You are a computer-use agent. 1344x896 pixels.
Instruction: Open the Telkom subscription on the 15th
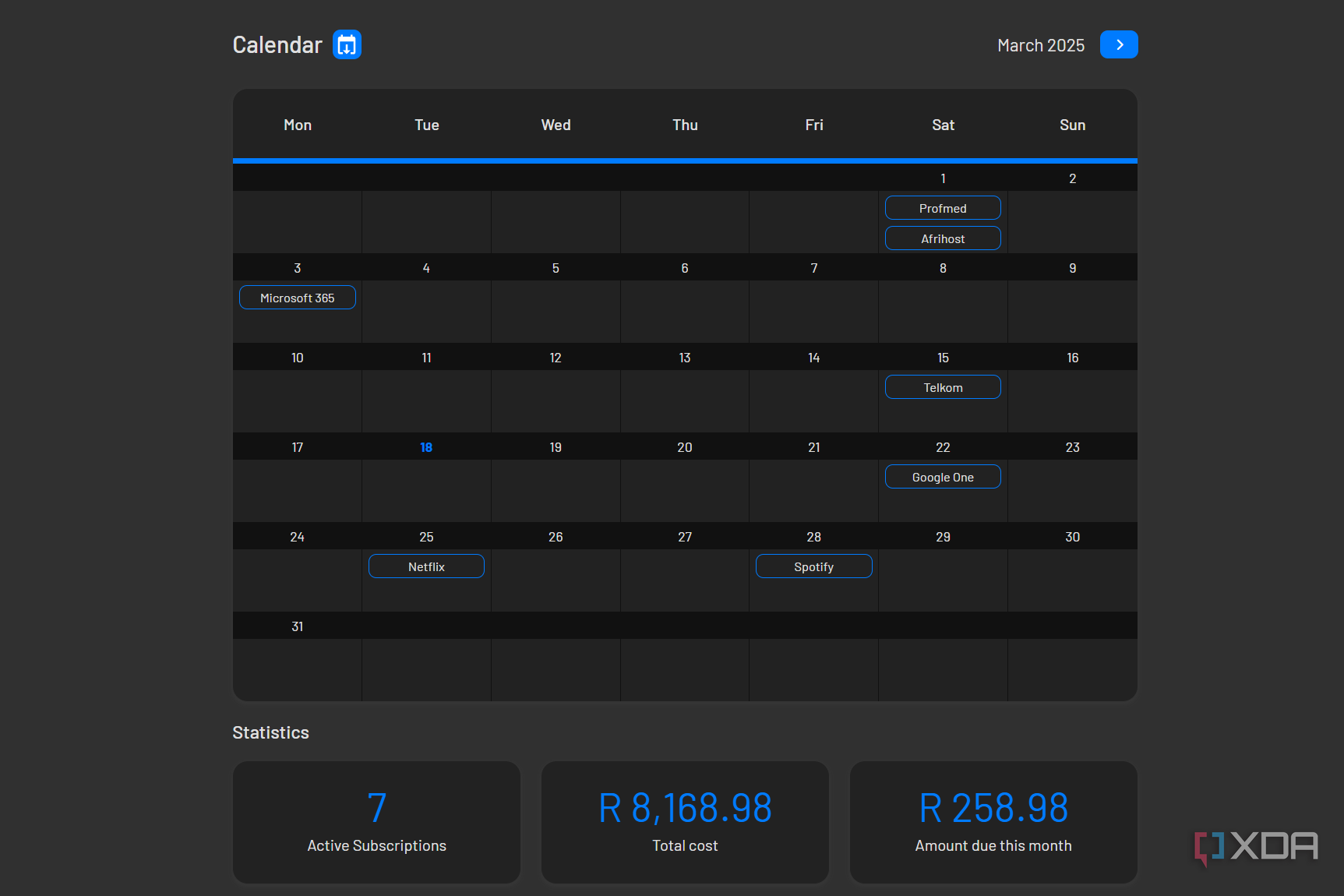[943, 387]
